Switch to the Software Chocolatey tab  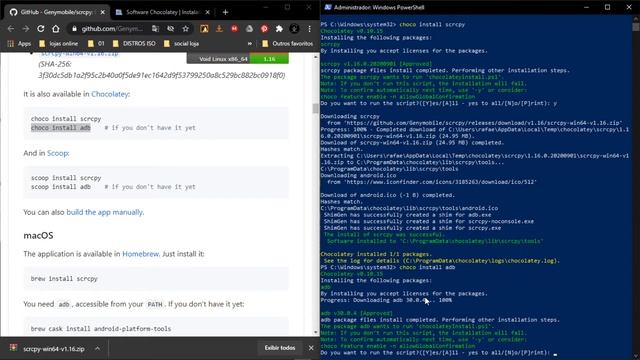(162, 12)
